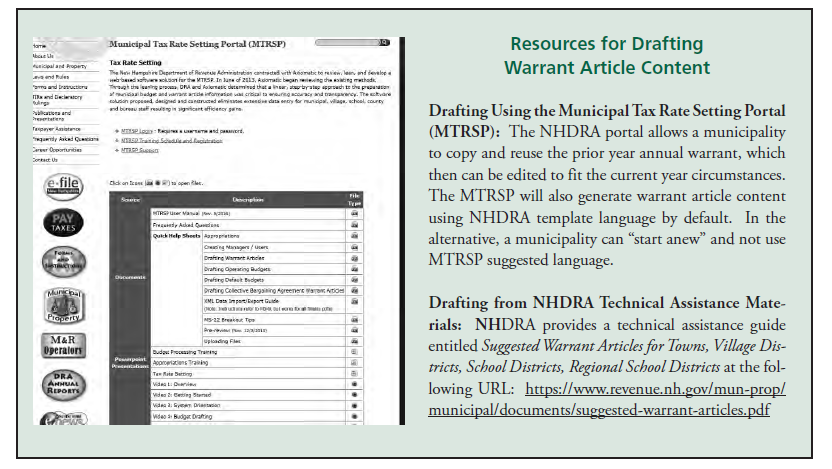Open the PDF icon for XML Data Import/Export Guide
This screenshot has height=469, width=832.
click(354, 301)
